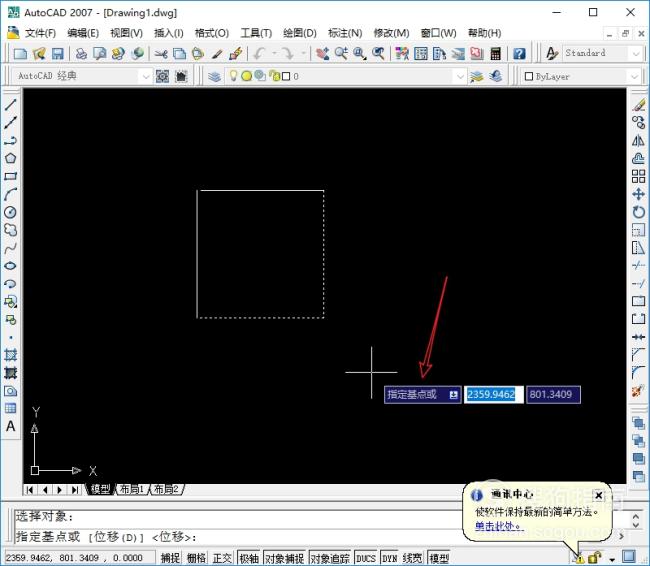Select the Spline draw tool

pos(10,248)
